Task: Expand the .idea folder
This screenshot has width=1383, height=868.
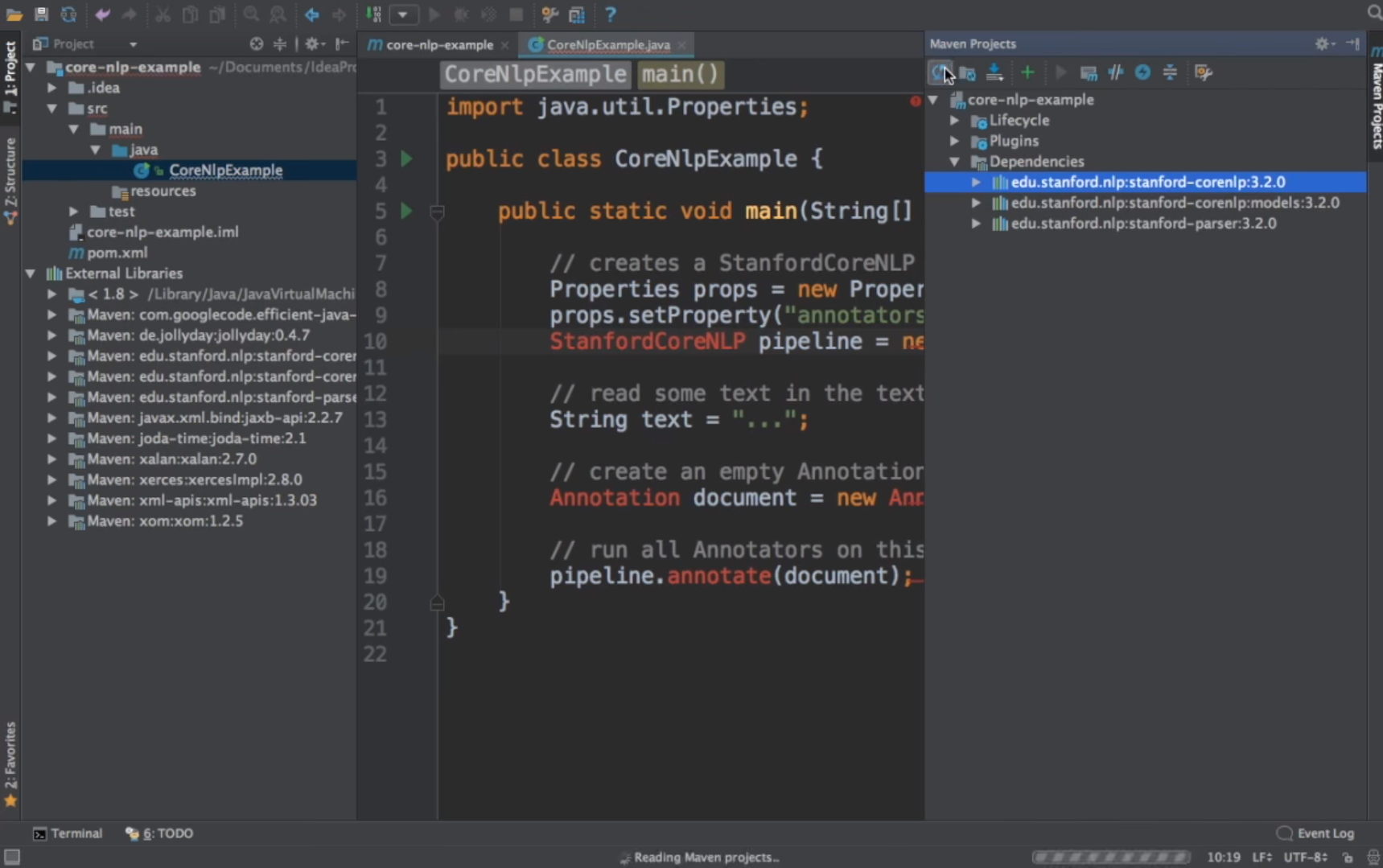Action: tap(52, 88)
